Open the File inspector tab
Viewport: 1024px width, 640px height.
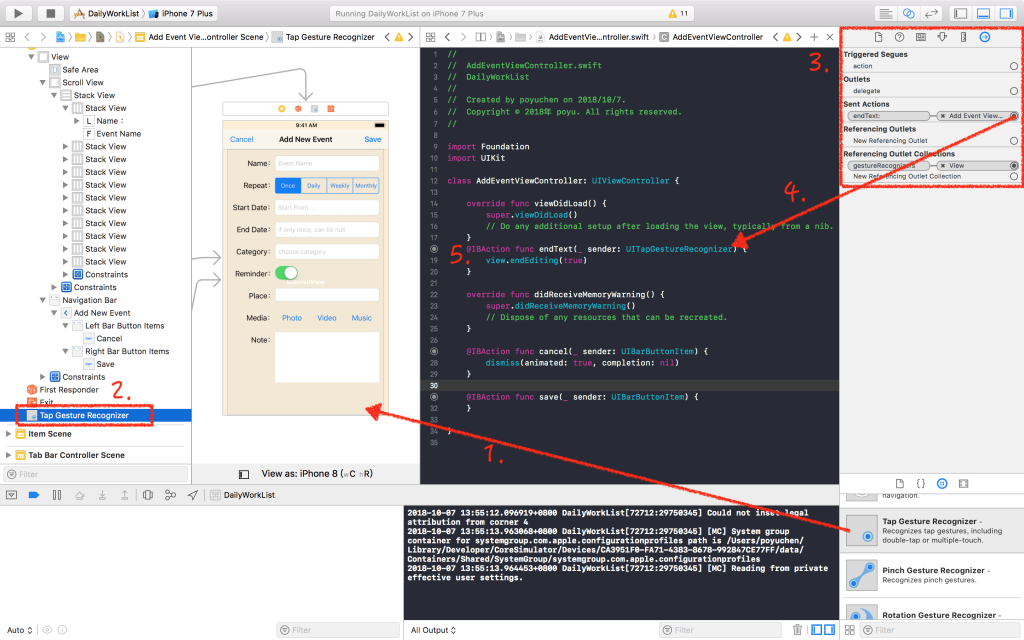pyautogui.click(x=878, y=37)
